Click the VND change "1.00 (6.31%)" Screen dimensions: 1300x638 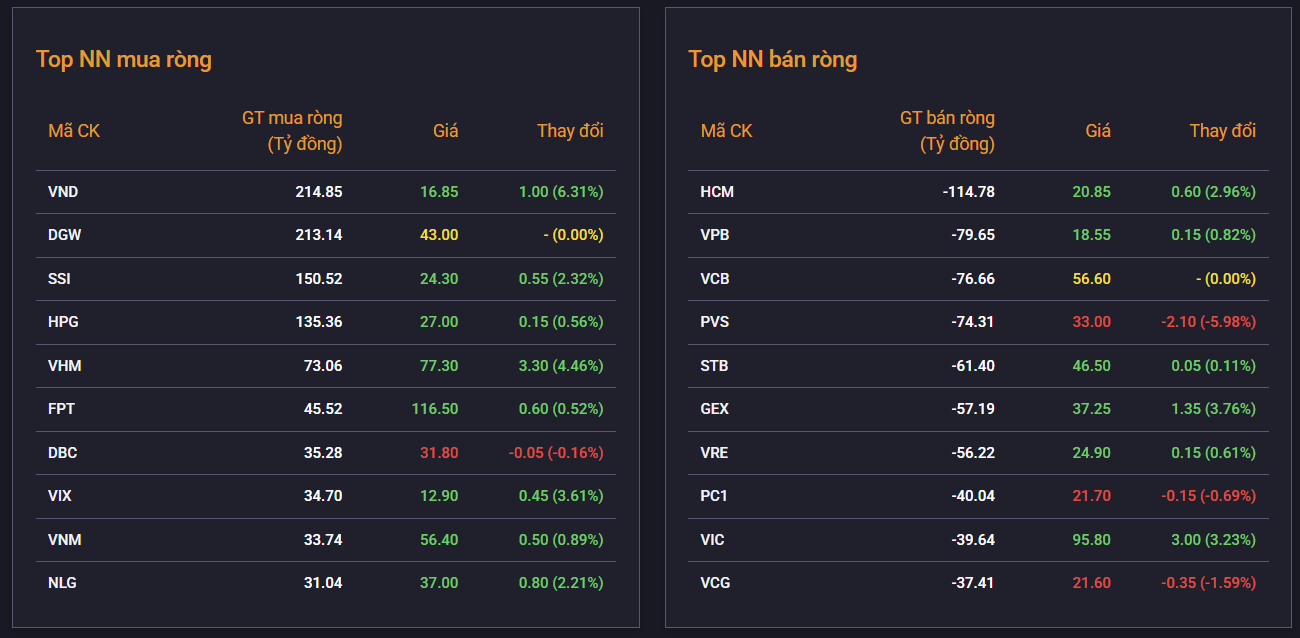pos(561,192)
